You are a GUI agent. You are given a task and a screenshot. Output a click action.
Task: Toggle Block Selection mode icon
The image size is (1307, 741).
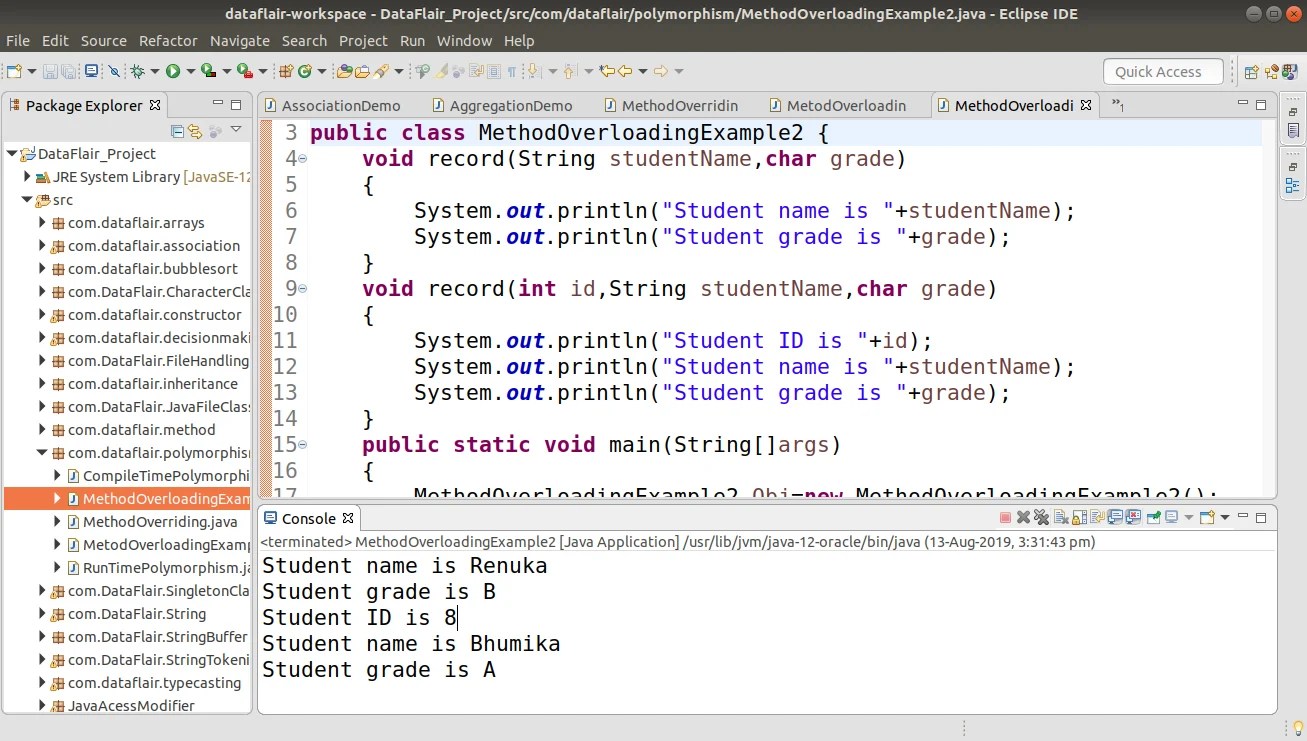tap(493, 71)
